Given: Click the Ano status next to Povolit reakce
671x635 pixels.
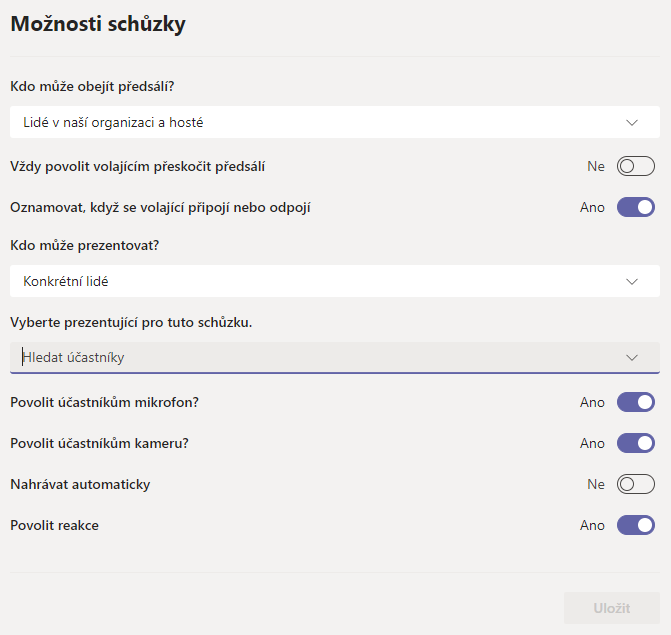Looking at the screenshot, I should click(592, 525).
